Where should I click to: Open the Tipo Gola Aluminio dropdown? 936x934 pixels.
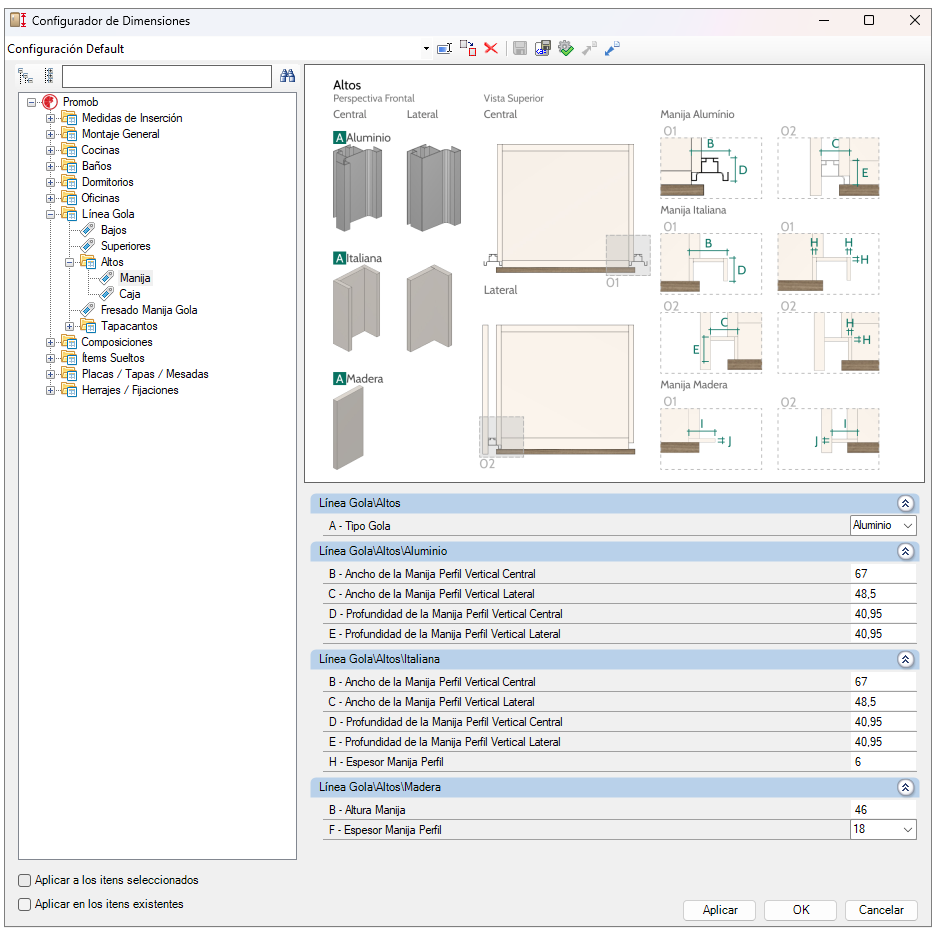point(907,526)
